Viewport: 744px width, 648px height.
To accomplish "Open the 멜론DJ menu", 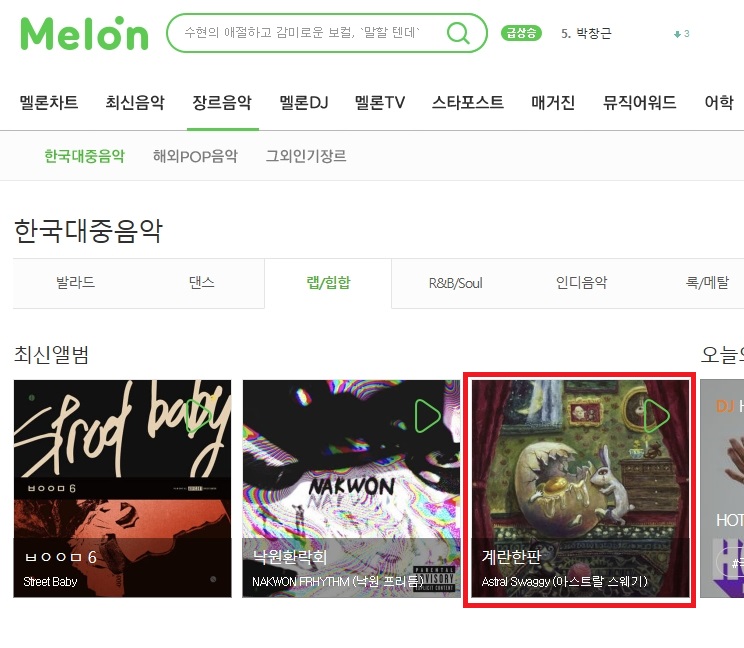I will pyautogui.click(x=304, y=102).
